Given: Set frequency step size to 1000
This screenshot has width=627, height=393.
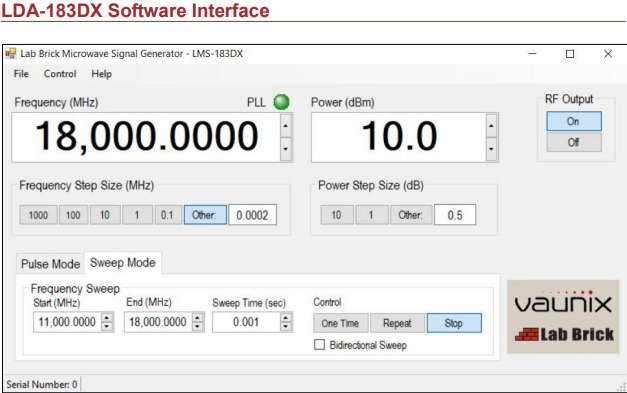Looking at the screenshot, I should pyautogui.click(x=38, y=215).
